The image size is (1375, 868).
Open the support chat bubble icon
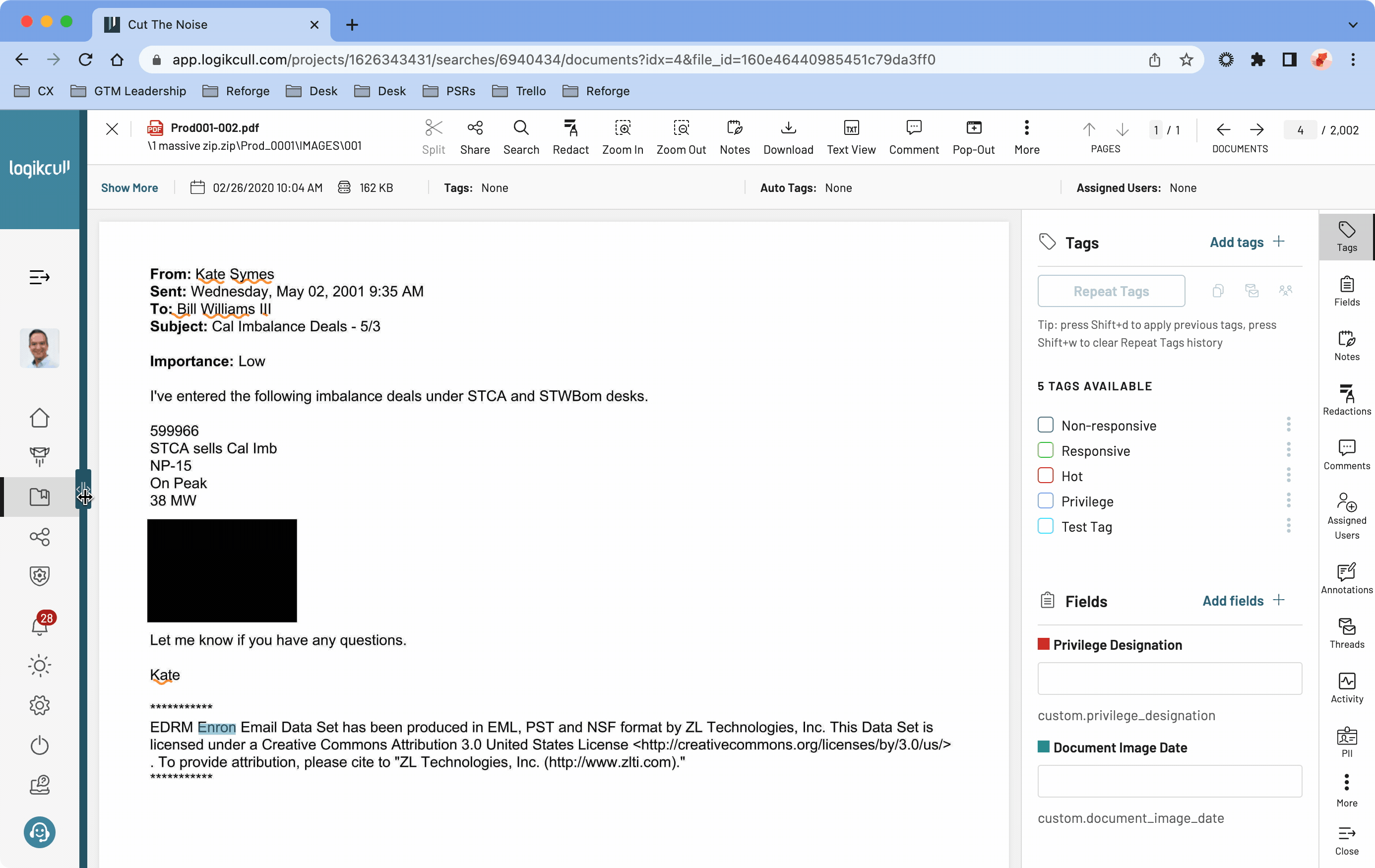[39, 832]
